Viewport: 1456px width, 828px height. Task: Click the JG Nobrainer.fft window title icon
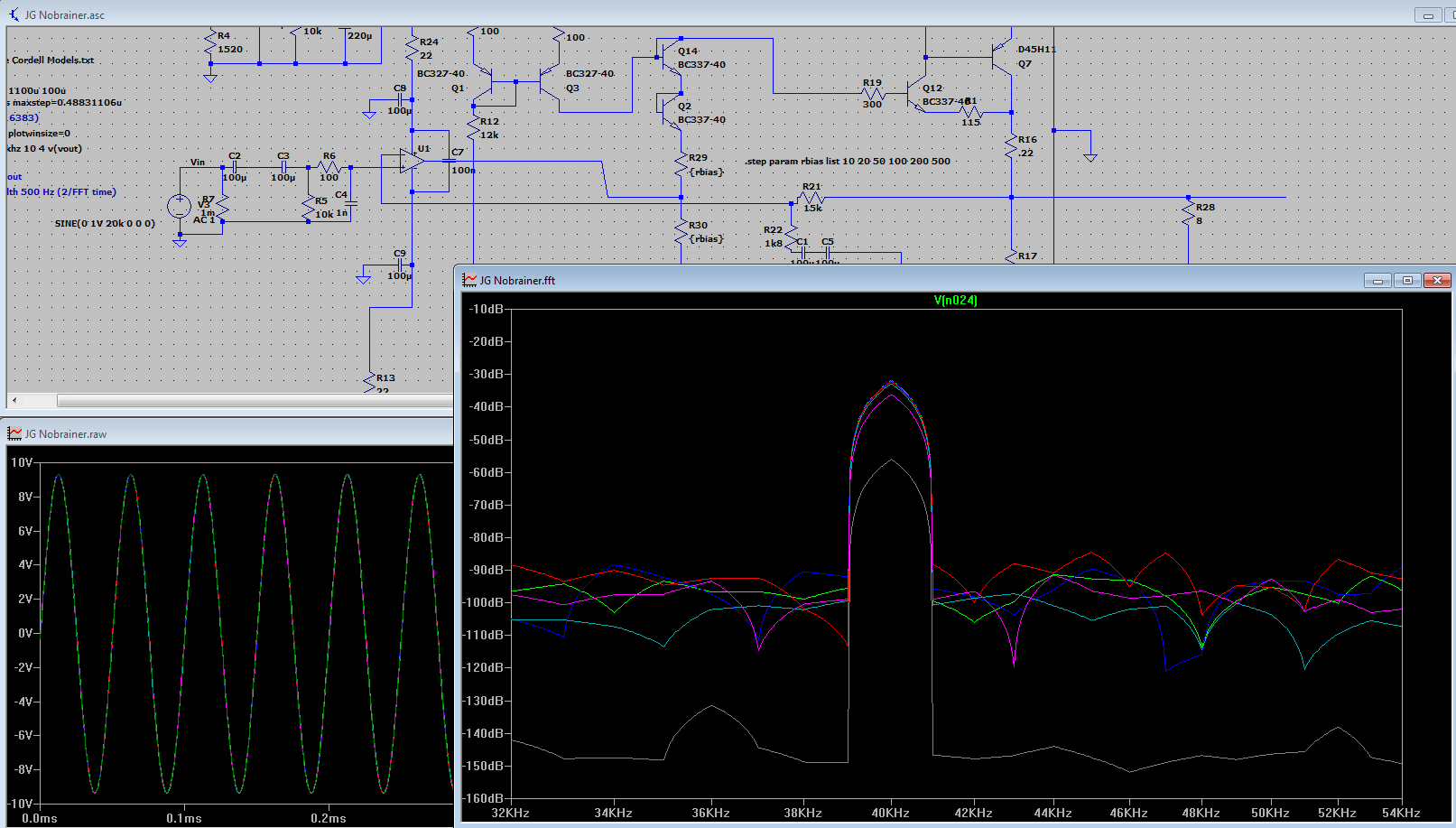(469, 280)
